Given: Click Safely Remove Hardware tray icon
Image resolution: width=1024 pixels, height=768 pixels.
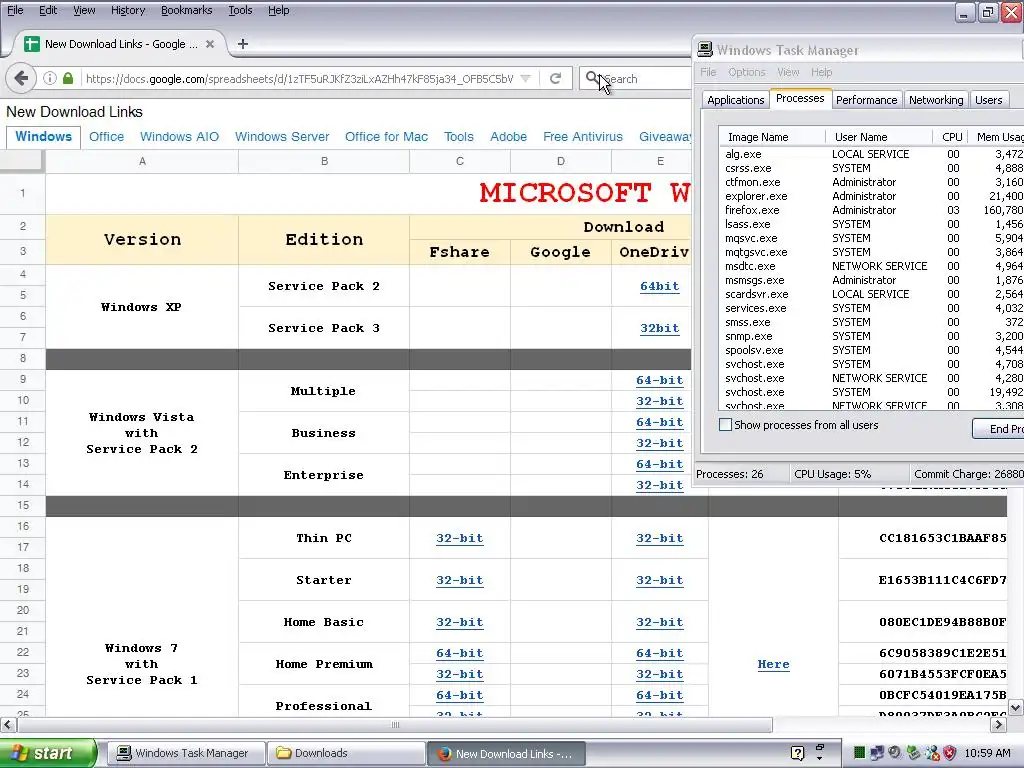Looking at the screenshot, I should click(914, 753).
